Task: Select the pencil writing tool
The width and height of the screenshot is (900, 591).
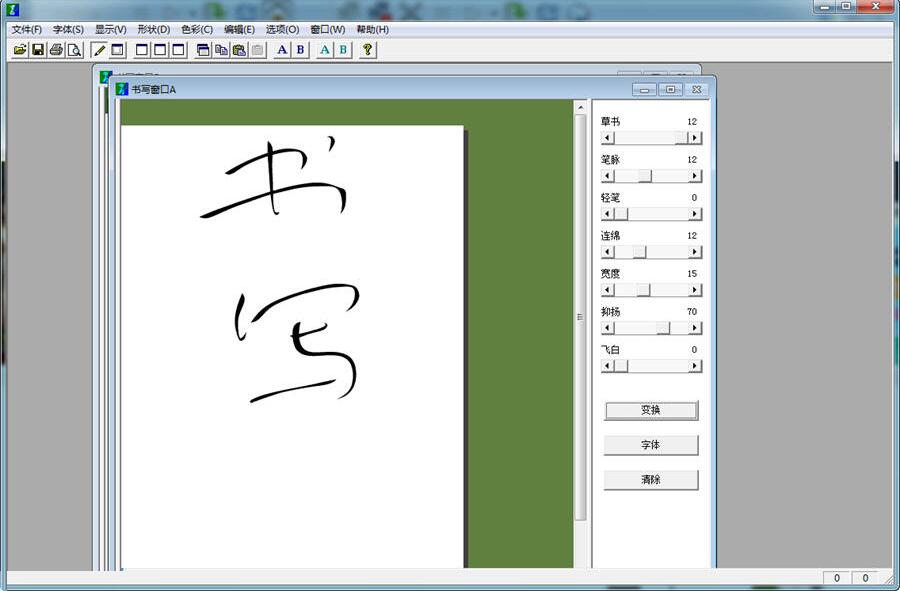Action: point(99,50)
